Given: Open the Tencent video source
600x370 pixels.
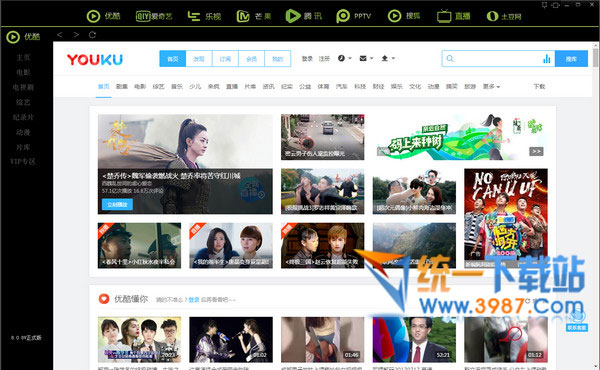Looking at the screenshot, I should coord(304,16).
